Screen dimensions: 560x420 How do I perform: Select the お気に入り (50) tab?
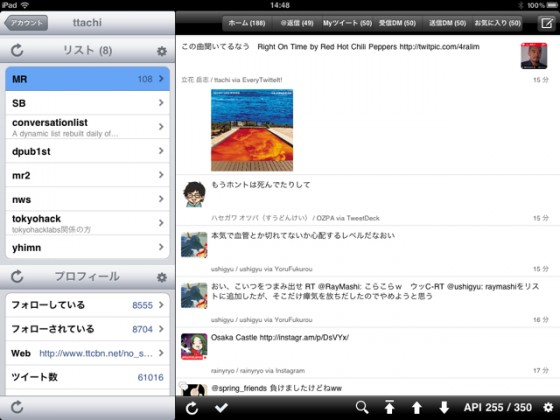[498, 23]
